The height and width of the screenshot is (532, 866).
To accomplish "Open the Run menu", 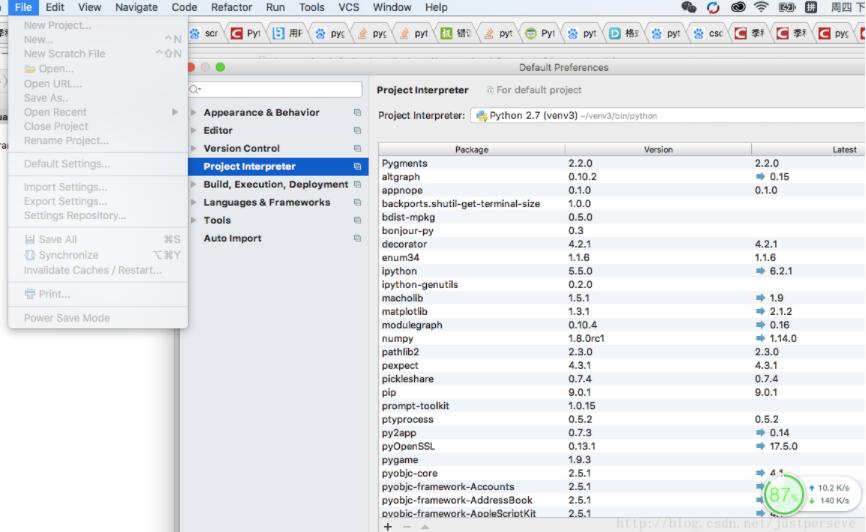I will (275, 7).
